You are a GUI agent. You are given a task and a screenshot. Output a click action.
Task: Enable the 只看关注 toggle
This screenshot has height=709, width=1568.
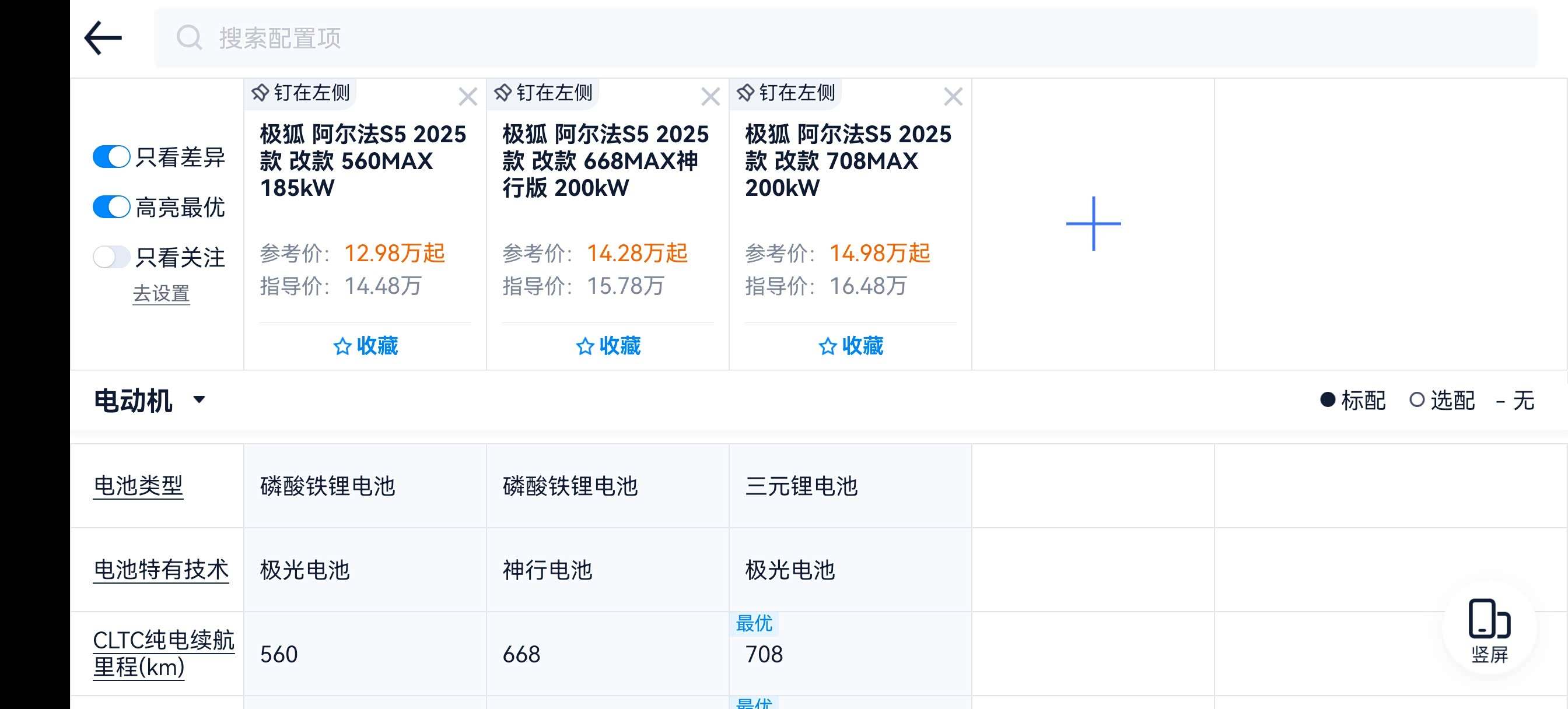pos(111,257)
